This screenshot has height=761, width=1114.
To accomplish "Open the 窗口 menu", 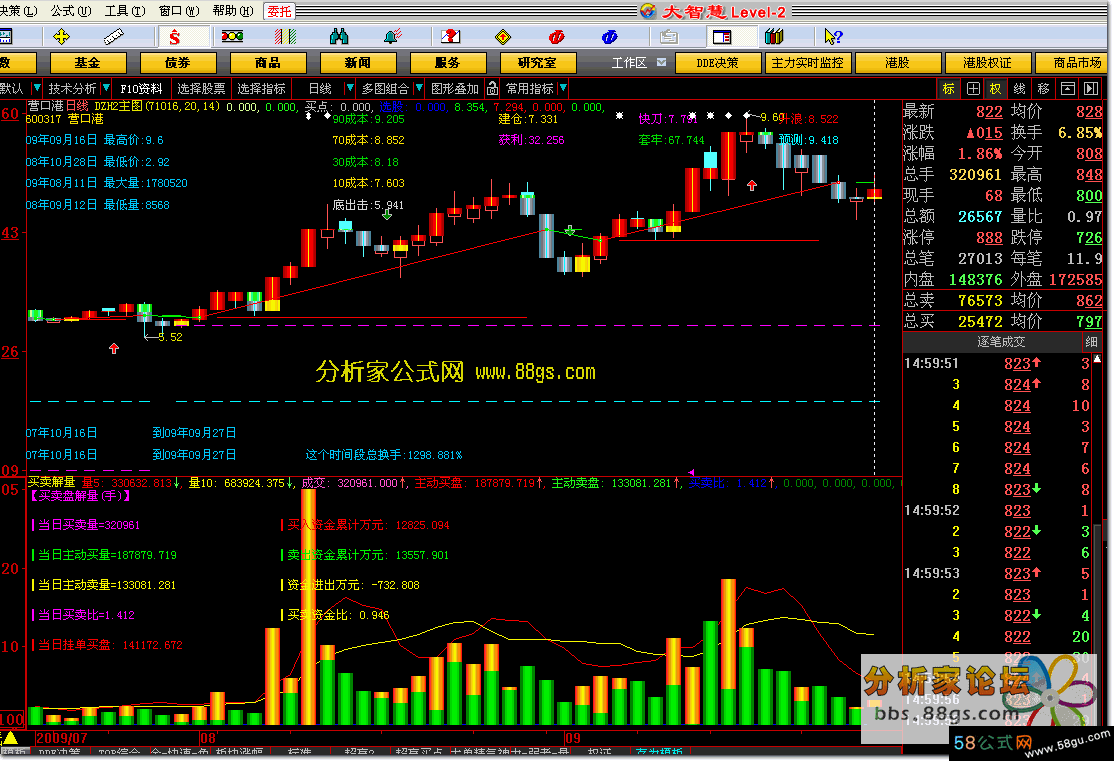I will point(179,11).
